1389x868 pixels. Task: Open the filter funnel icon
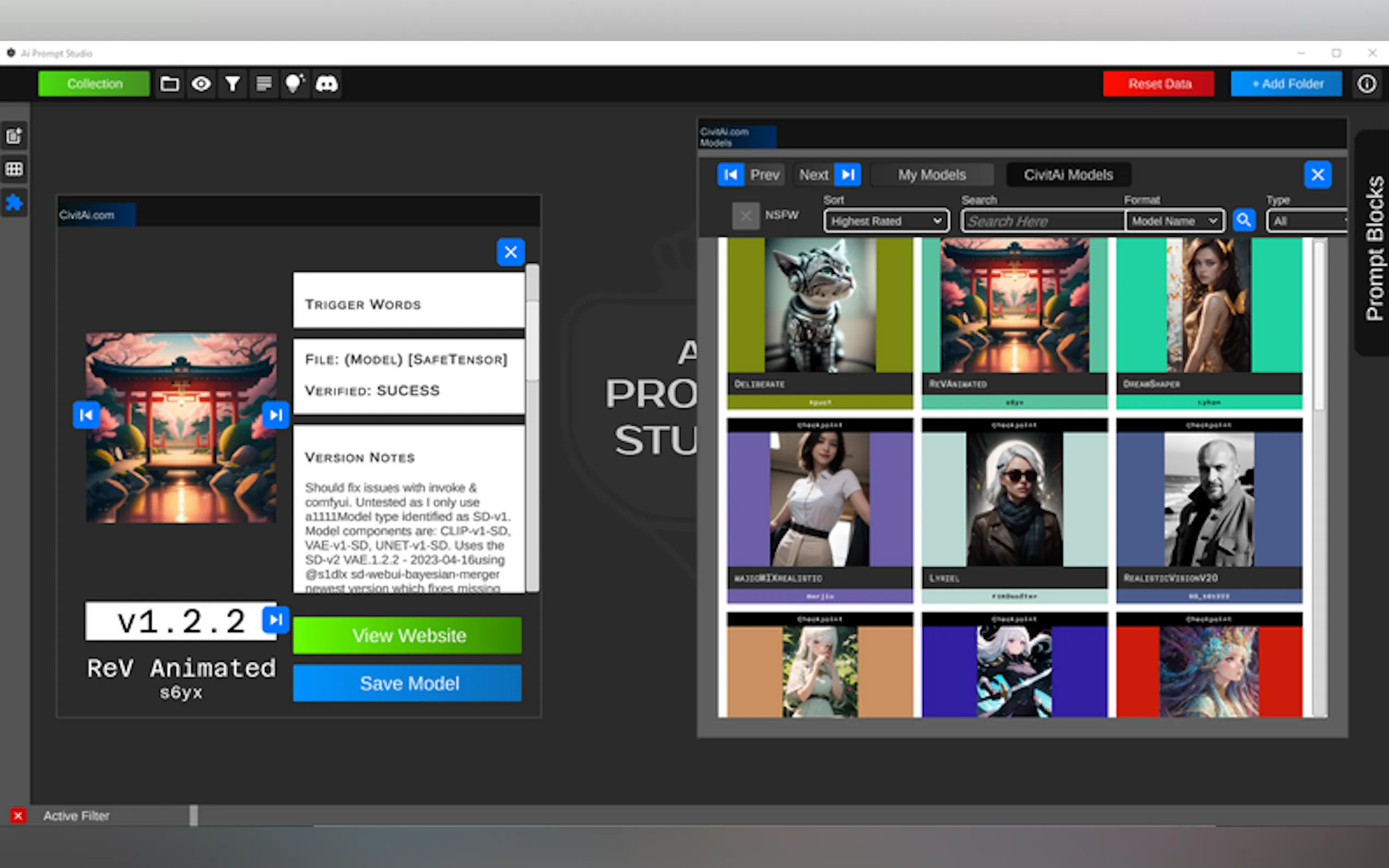coord(232,84)
